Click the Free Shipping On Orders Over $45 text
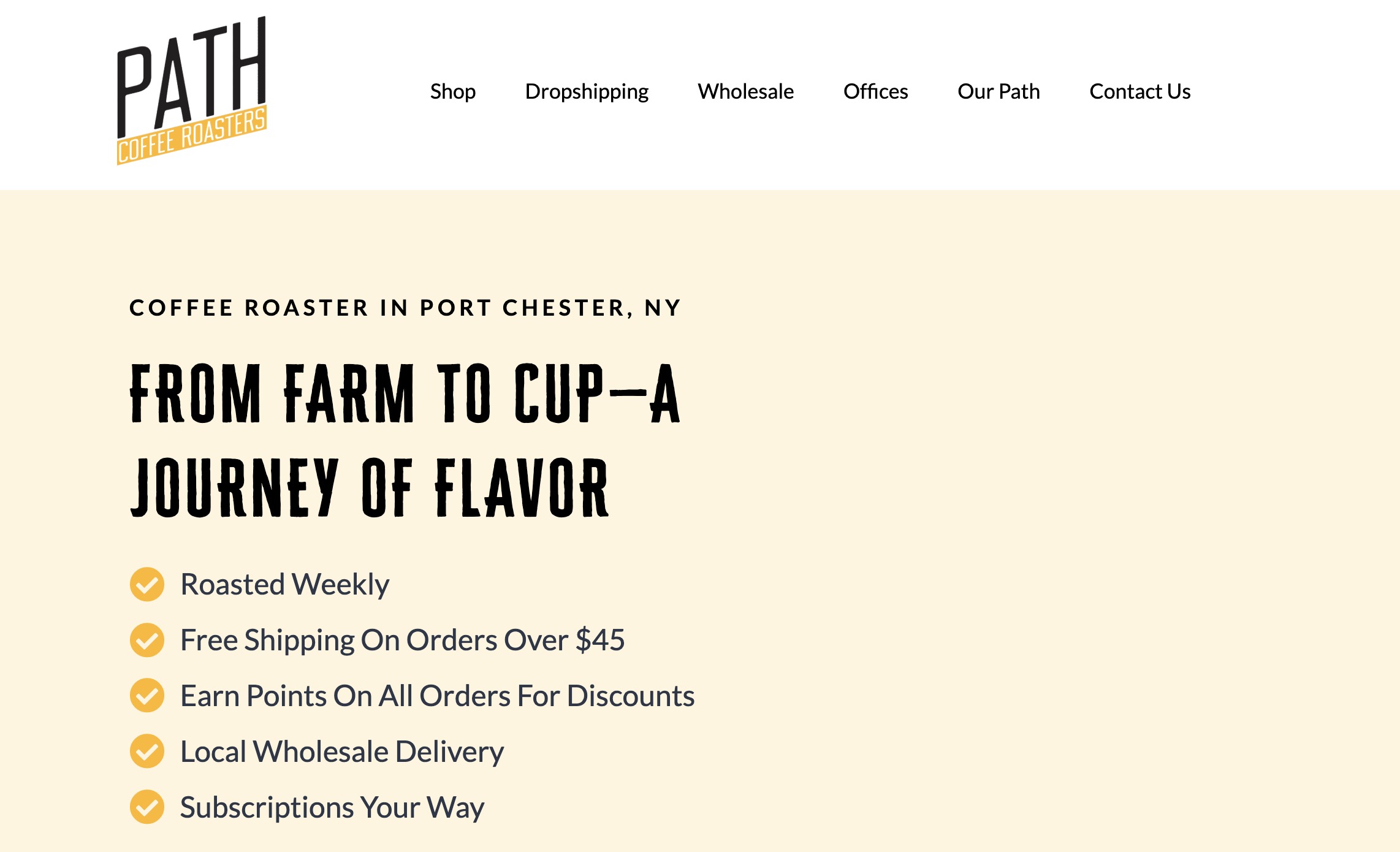 [x=405, y=640]
